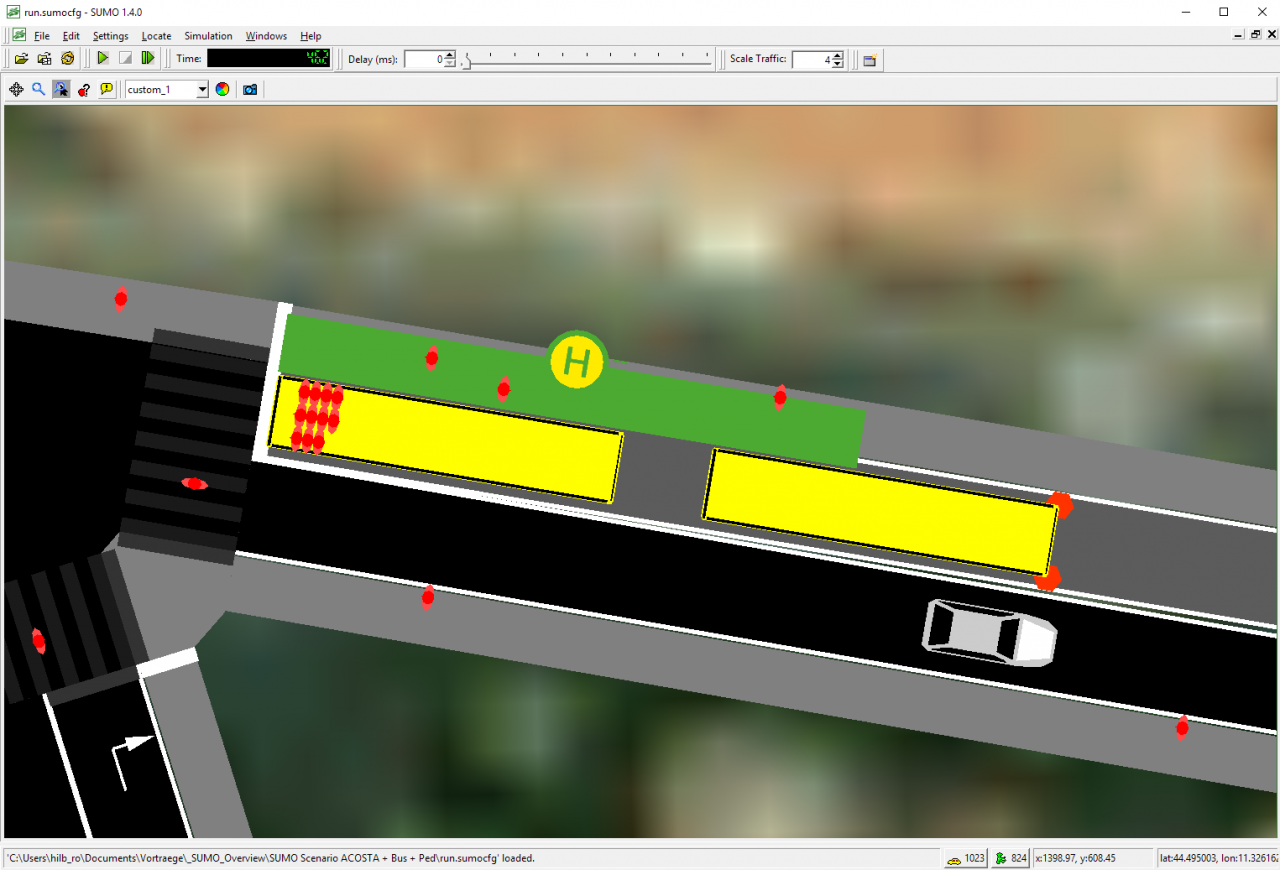Click the open network icon
The width and height of the screenshot is (1280, 870).
44,59
